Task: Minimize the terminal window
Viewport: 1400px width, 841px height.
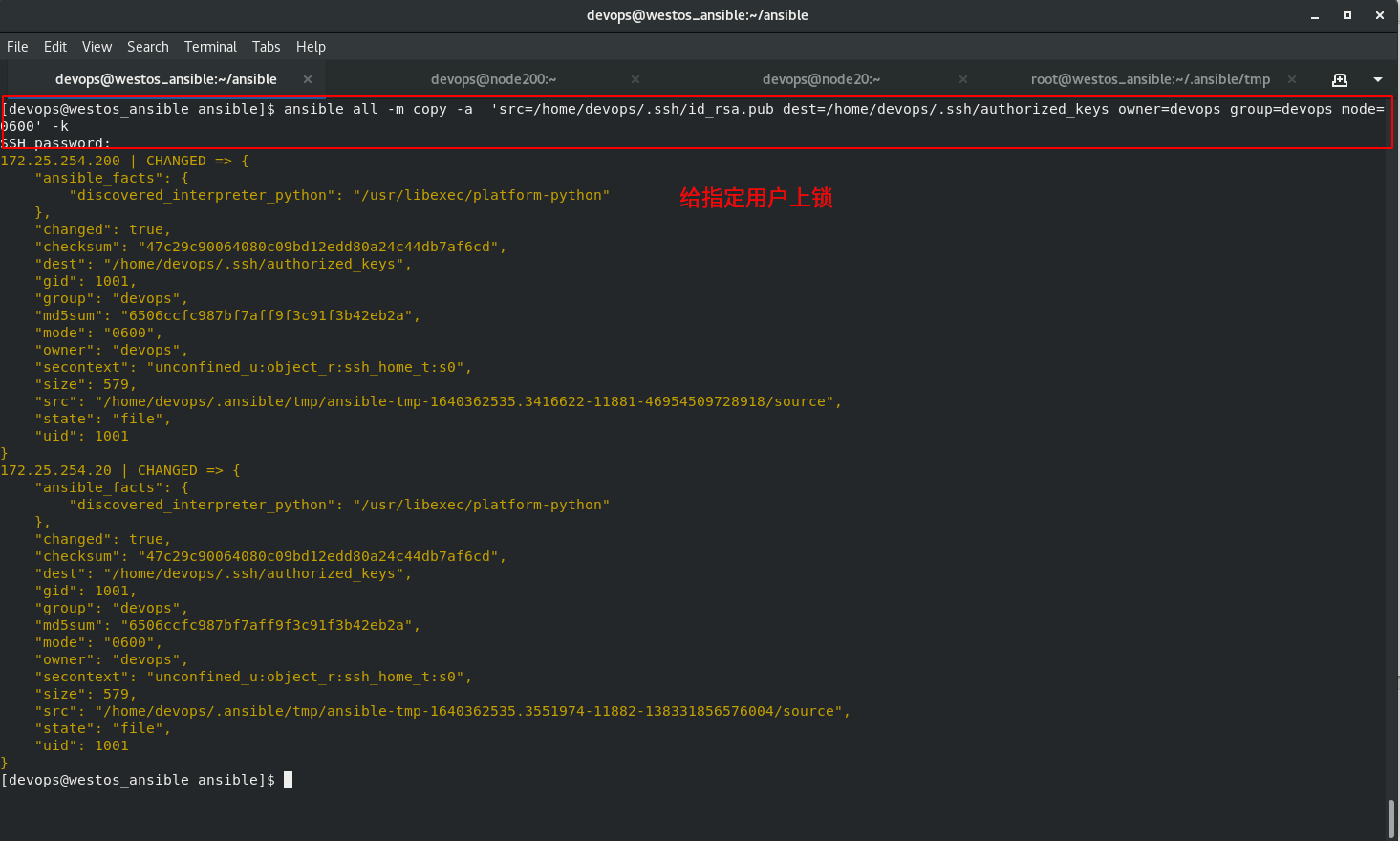Action: pyautogui.click(x=1315, y=15)
